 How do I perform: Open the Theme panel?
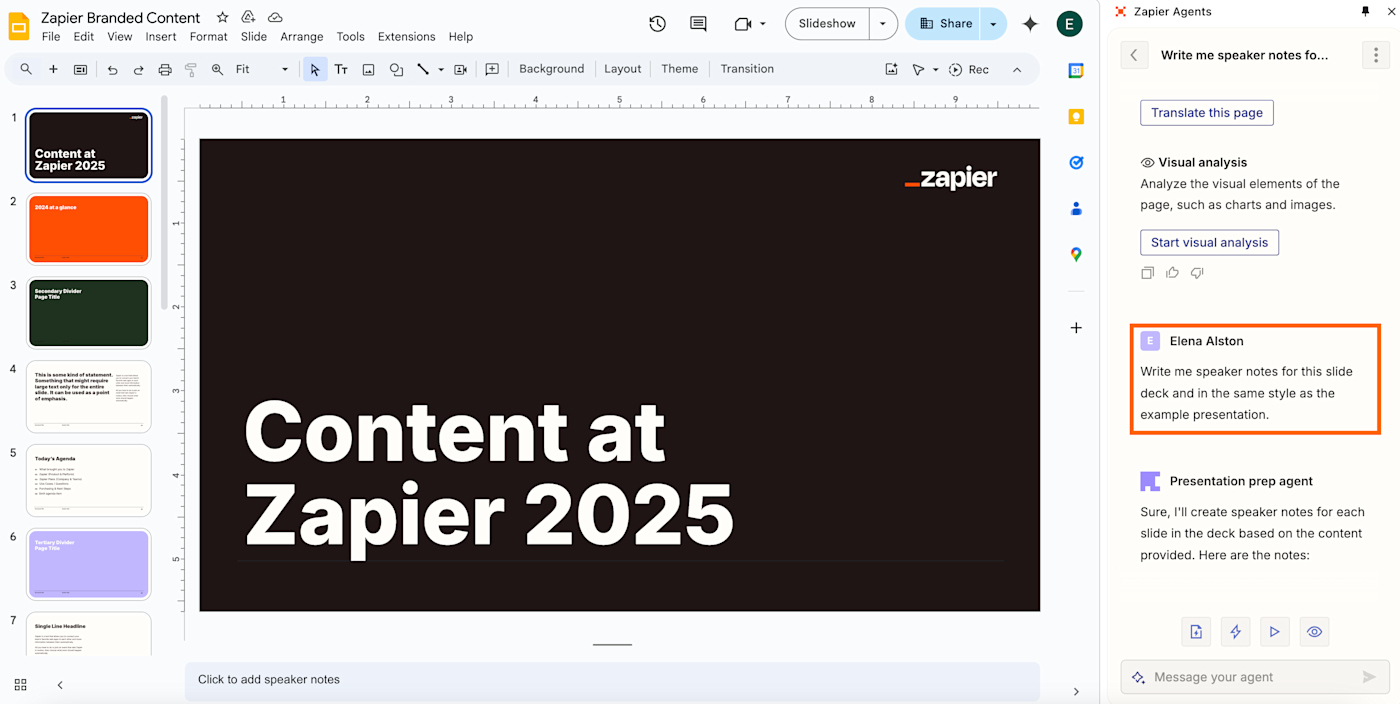(679, 69)
